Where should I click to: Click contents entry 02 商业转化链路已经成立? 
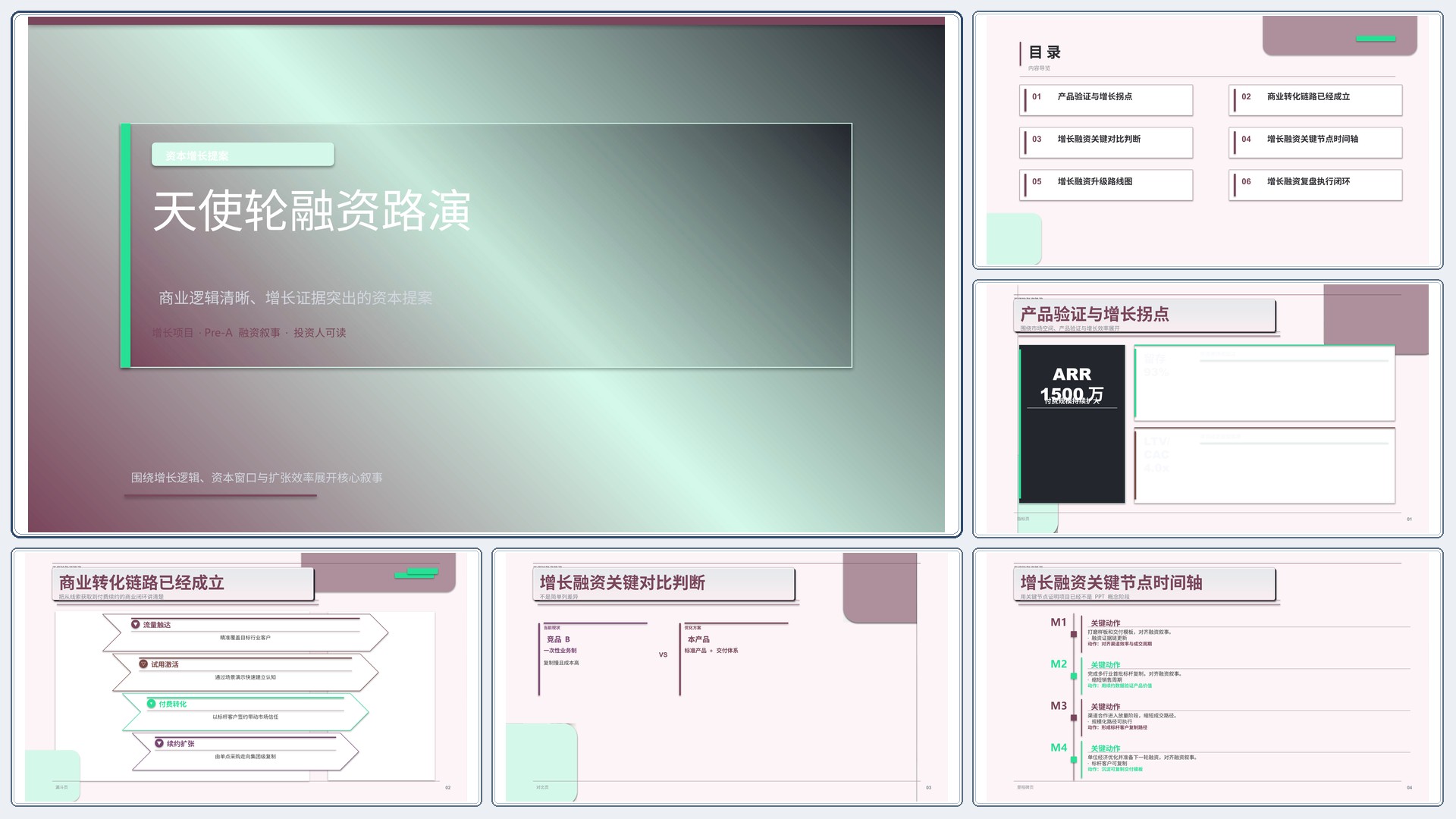pos(1316,99)
